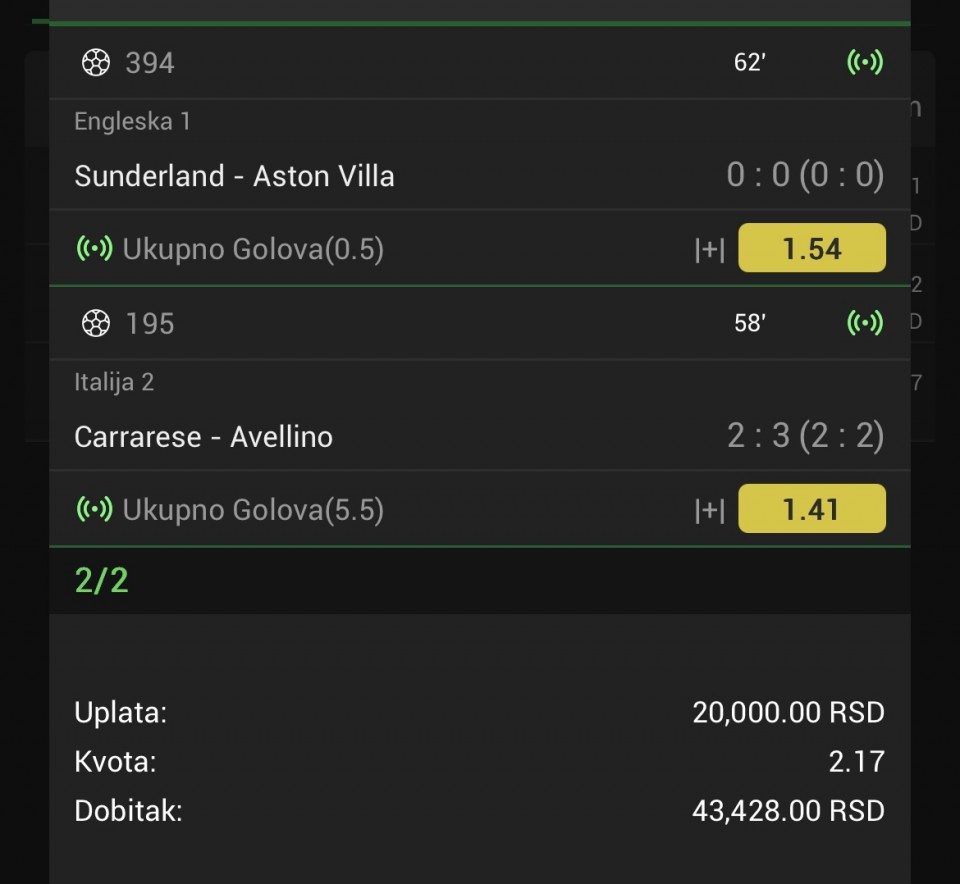Click the |+| icon beside 1.54 odds
Image resolution: width=960 pixels, height=884 pixels.
point(710,249)
